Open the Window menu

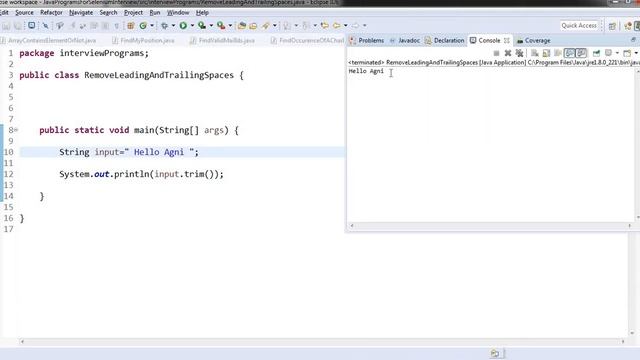(x=178, y=13)
